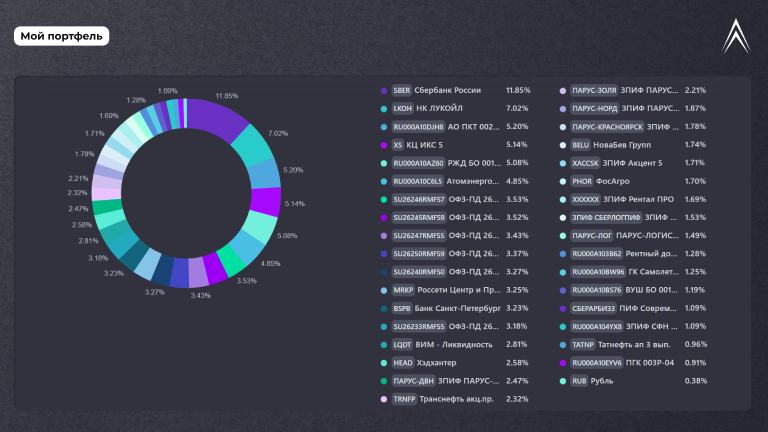768x432 pixels.
Task: Click the ПАРУС-ЛОГ ticker badge
Action: click(x=592, y=236)
